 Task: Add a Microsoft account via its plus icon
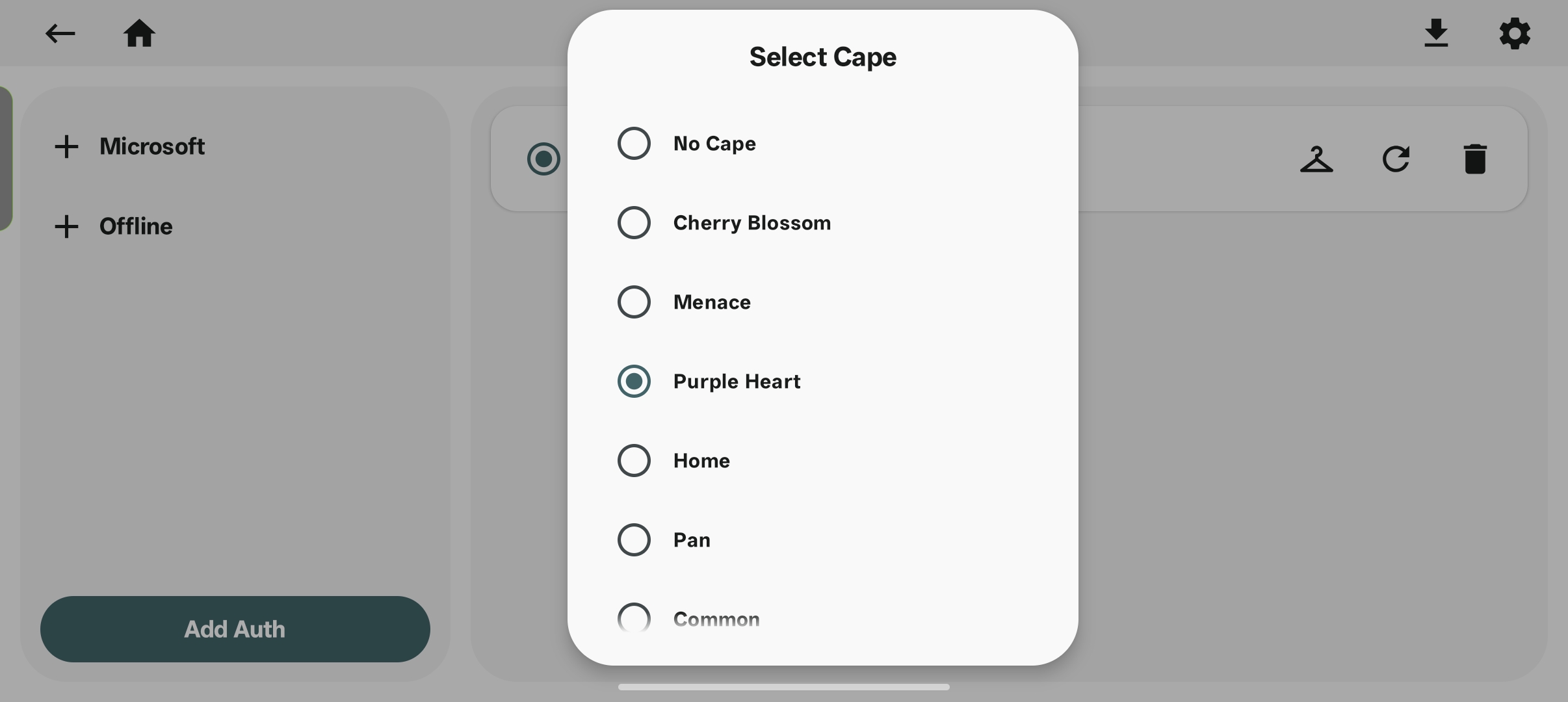coord(67,146)
